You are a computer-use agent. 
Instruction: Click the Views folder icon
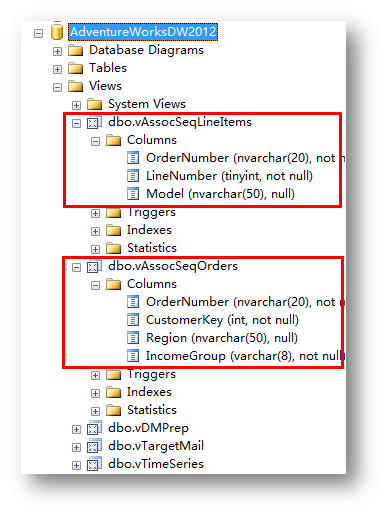(x=75, y=86)
